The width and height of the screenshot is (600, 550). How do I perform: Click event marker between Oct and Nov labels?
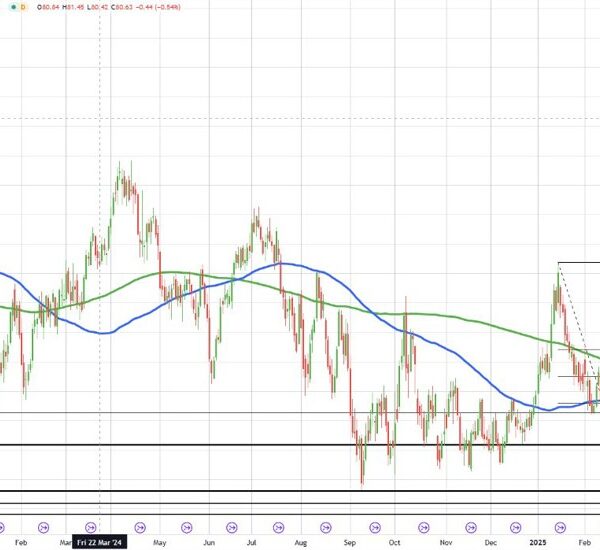(420, 523)
